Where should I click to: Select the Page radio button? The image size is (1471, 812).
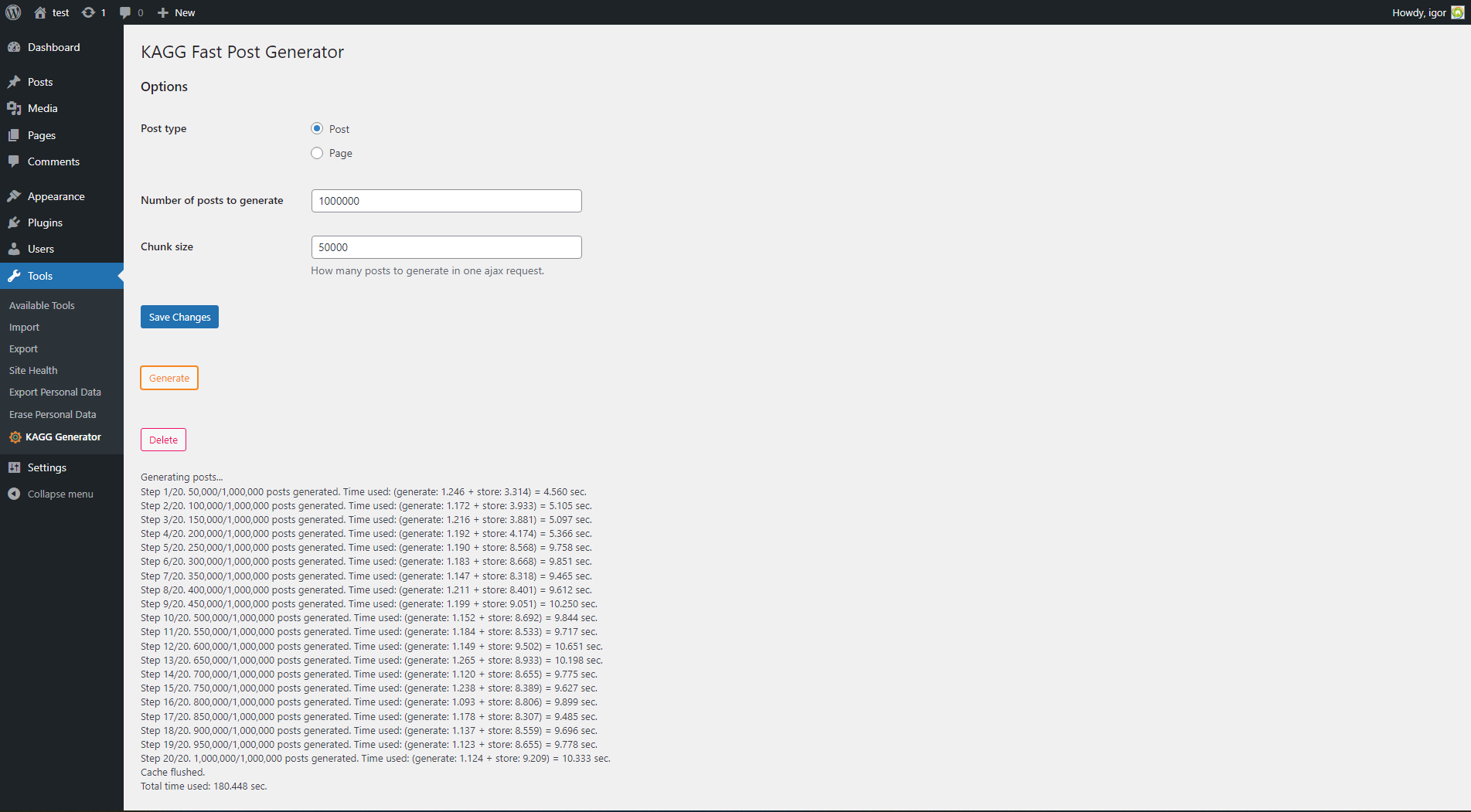pos(317,153)
